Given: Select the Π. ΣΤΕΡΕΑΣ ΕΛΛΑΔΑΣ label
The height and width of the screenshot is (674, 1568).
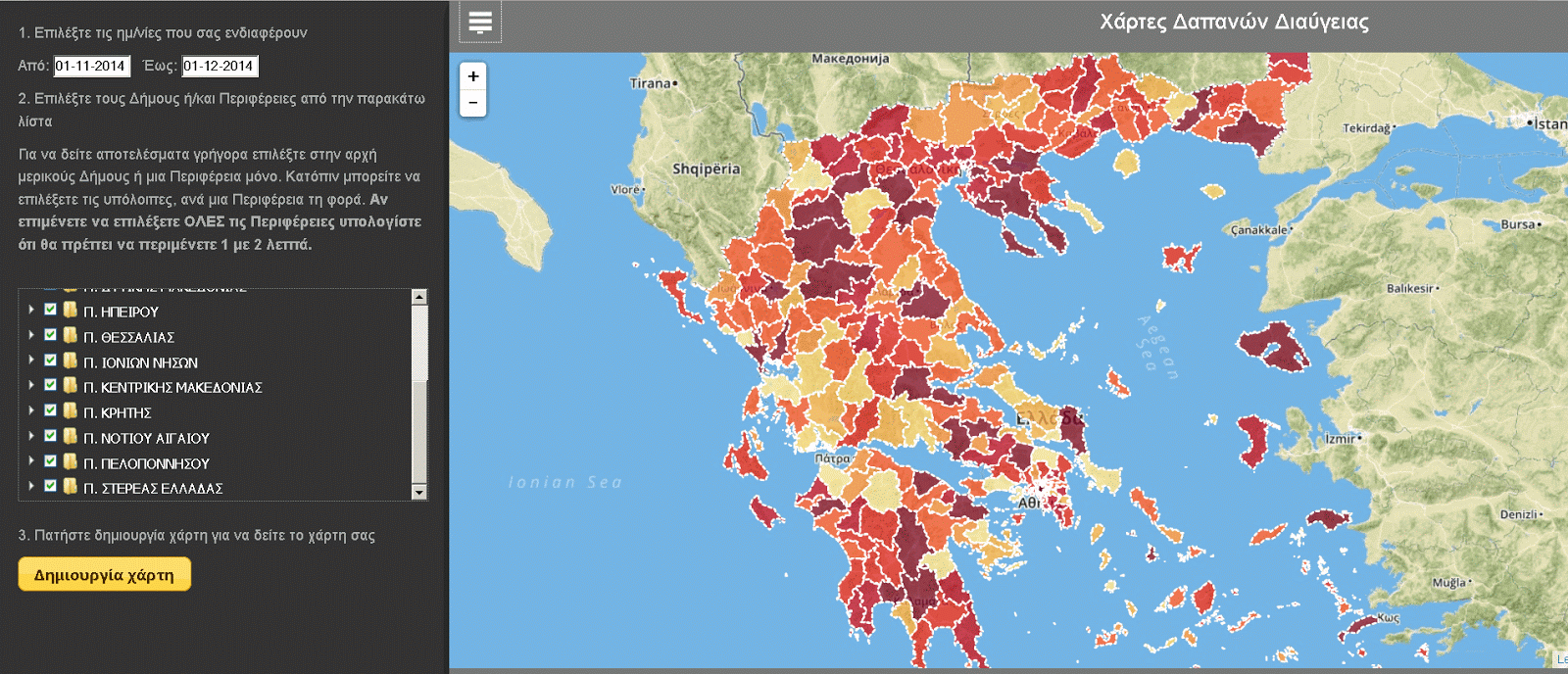Looking at the screenshot, I should [x=153, y=488].
